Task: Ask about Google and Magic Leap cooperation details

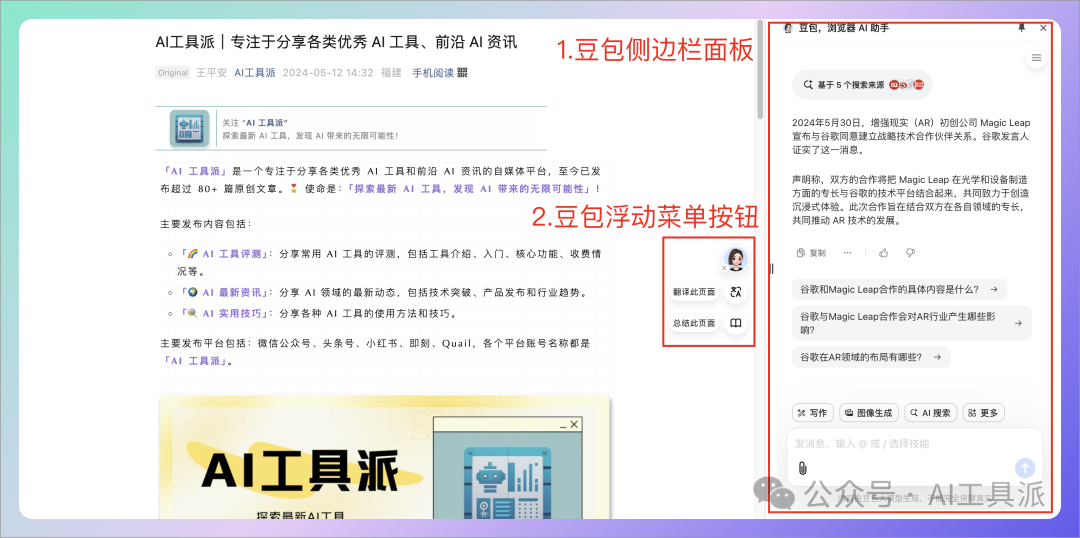Action: pyautogui.click(x=900, y=289)
